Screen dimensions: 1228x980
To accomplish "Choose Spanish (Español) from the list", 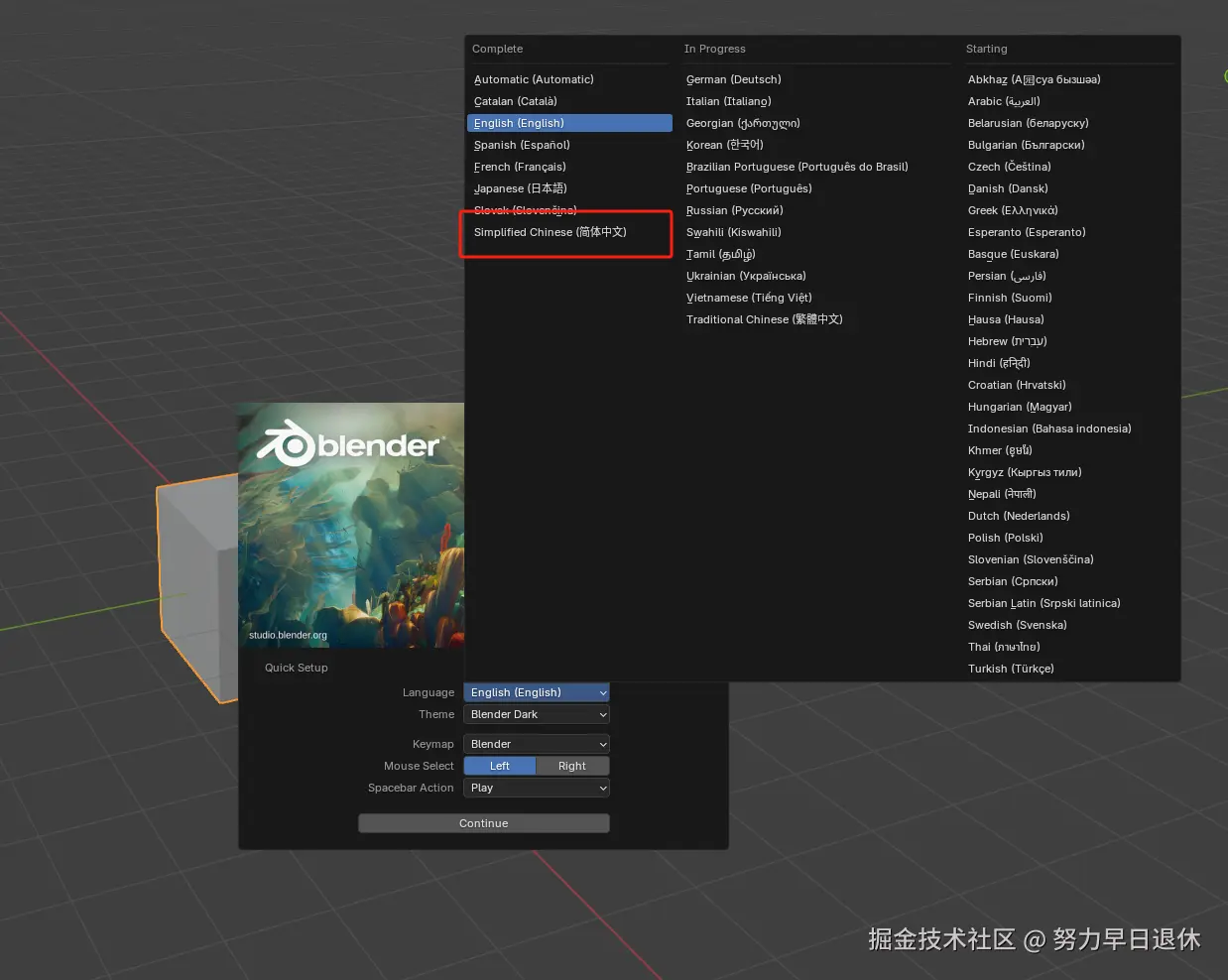I will pyautogui.click(x=569, y=145).
